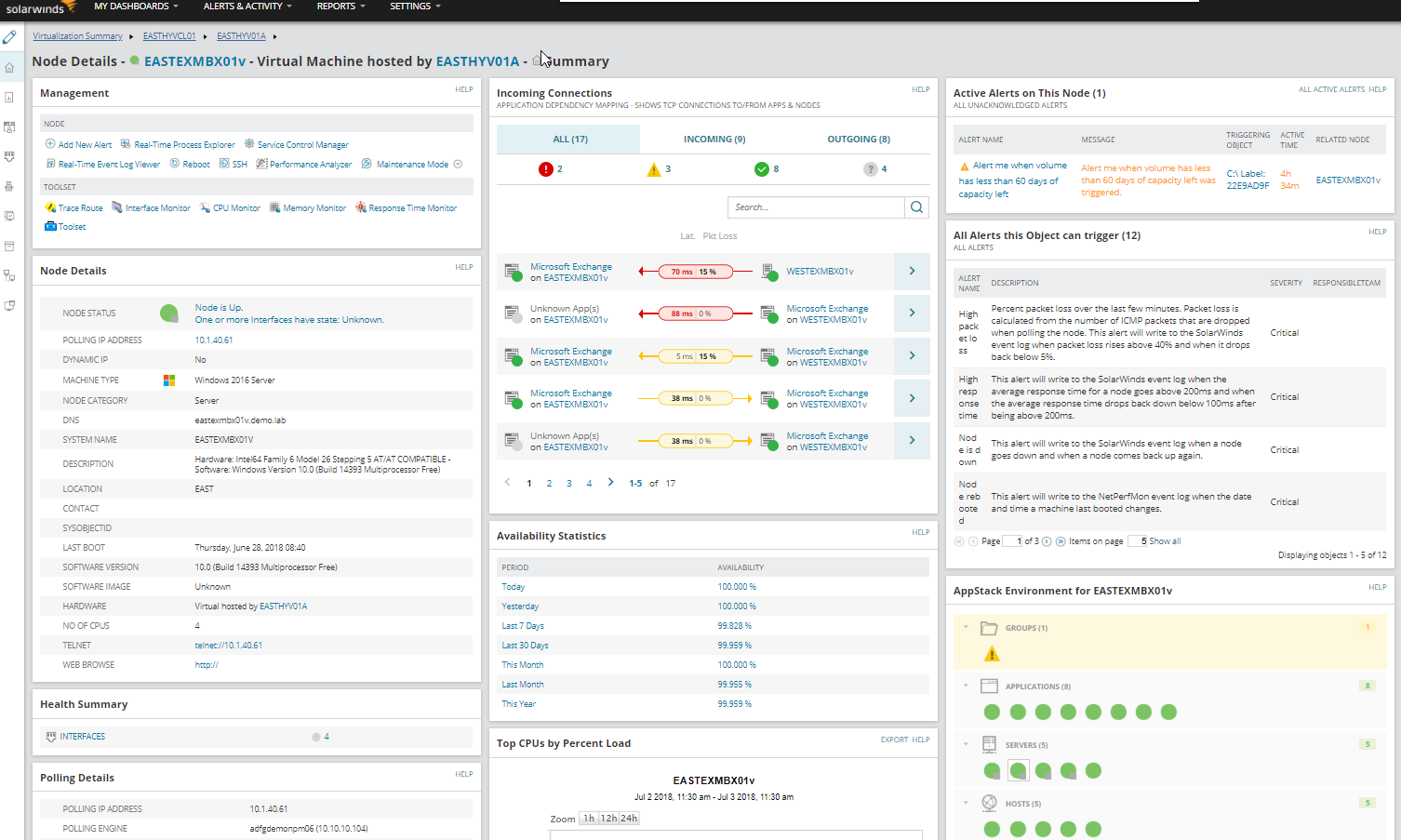Open EASTHYVCL01 breadcrumb link
Screen dimensions: 1401x840
click(x=169, y=36)
